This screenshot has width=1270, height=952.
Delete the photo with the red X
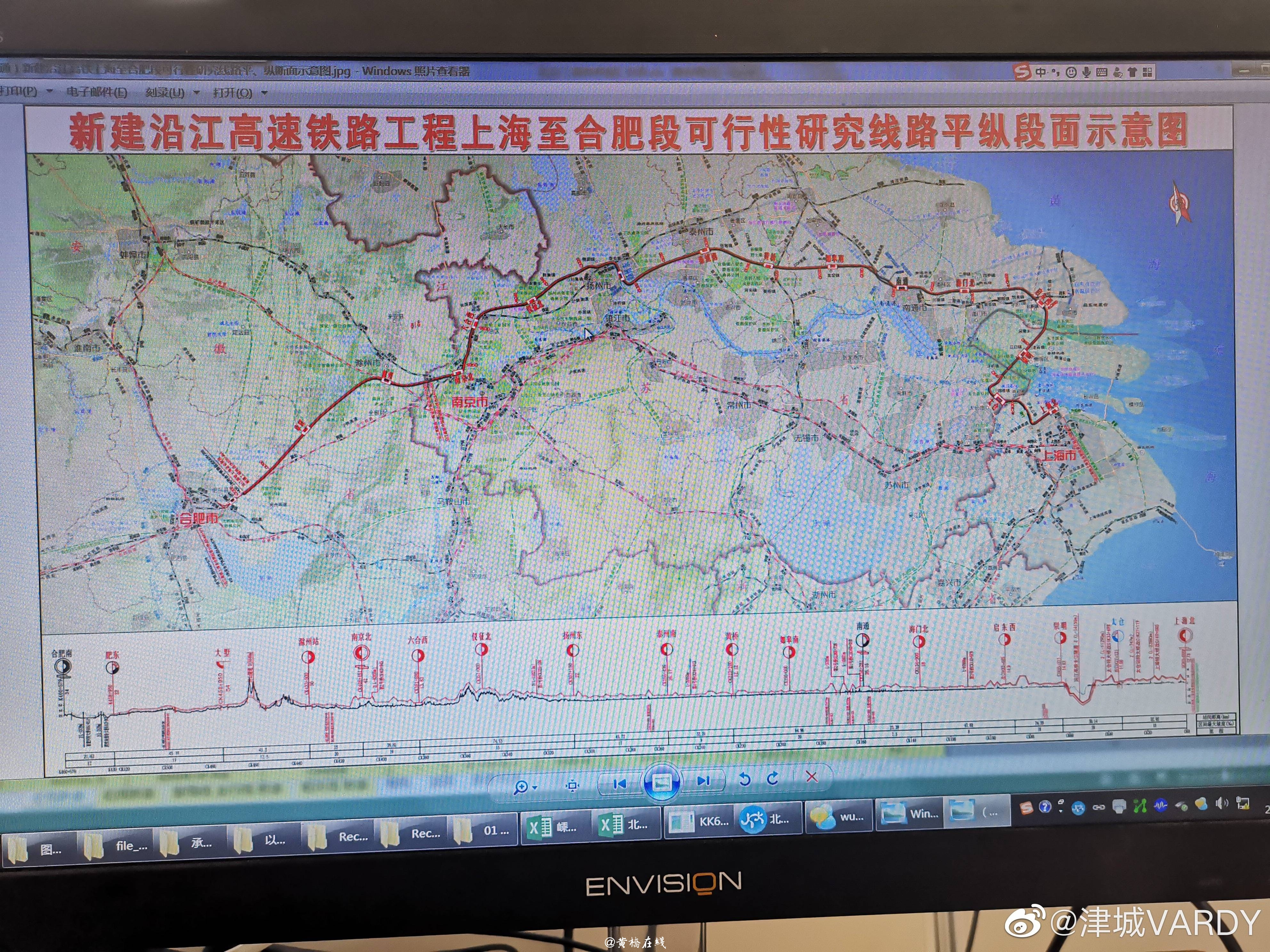click(x=811, y=777)
